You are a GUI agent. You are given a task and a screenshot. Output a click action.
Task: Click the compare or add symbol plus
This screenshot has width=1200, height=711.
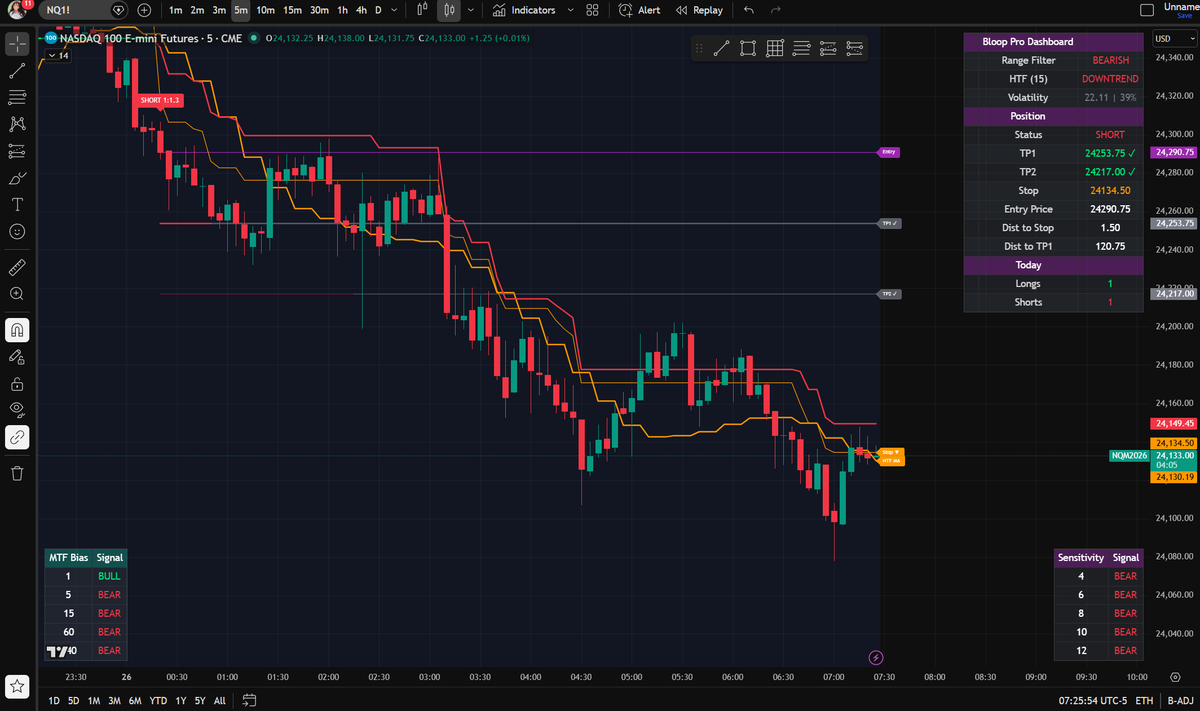[x=145, y=10]
